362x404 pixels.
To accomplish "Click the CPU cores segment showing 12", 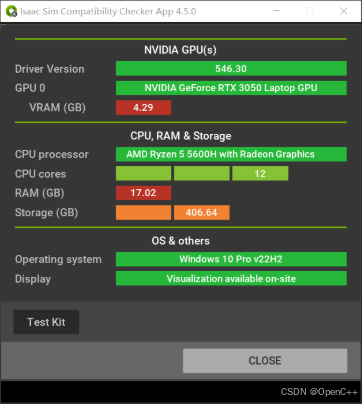I will point(260,174).
